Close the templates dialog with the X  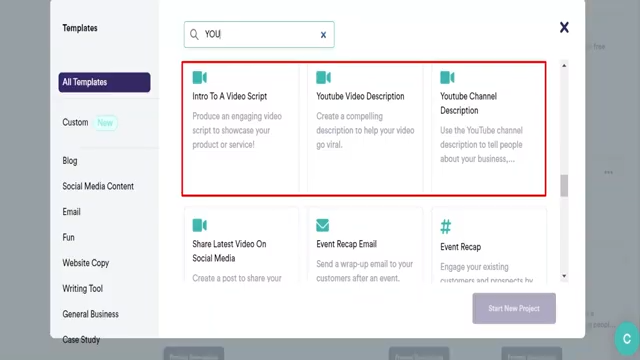(564, 27)
